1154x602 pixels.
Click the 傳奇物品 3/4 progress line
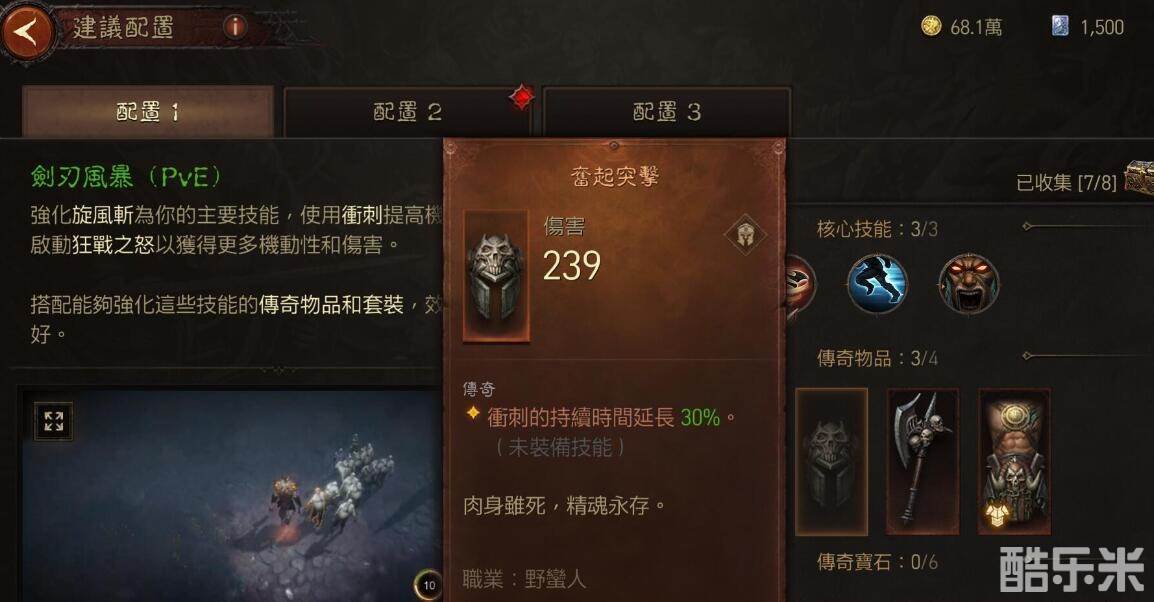1088,356
